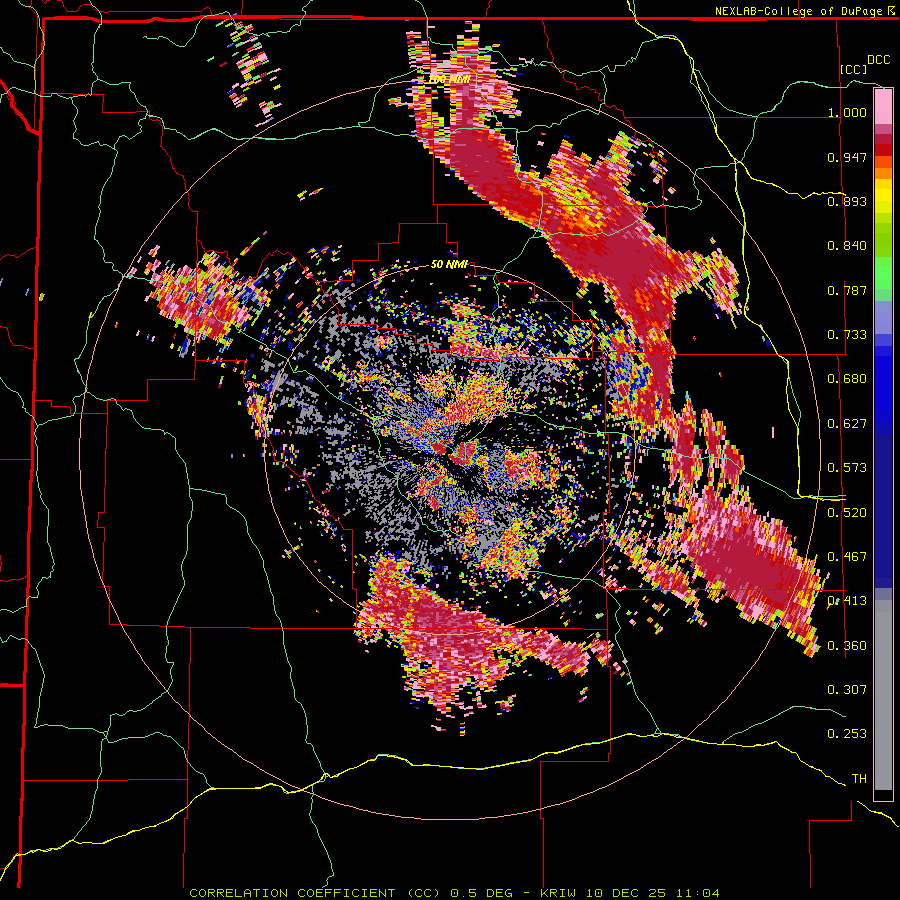Select the 0.947 legend value
Image resolution: width=900 pixels, height=900 pixels.
pos(847,157)
